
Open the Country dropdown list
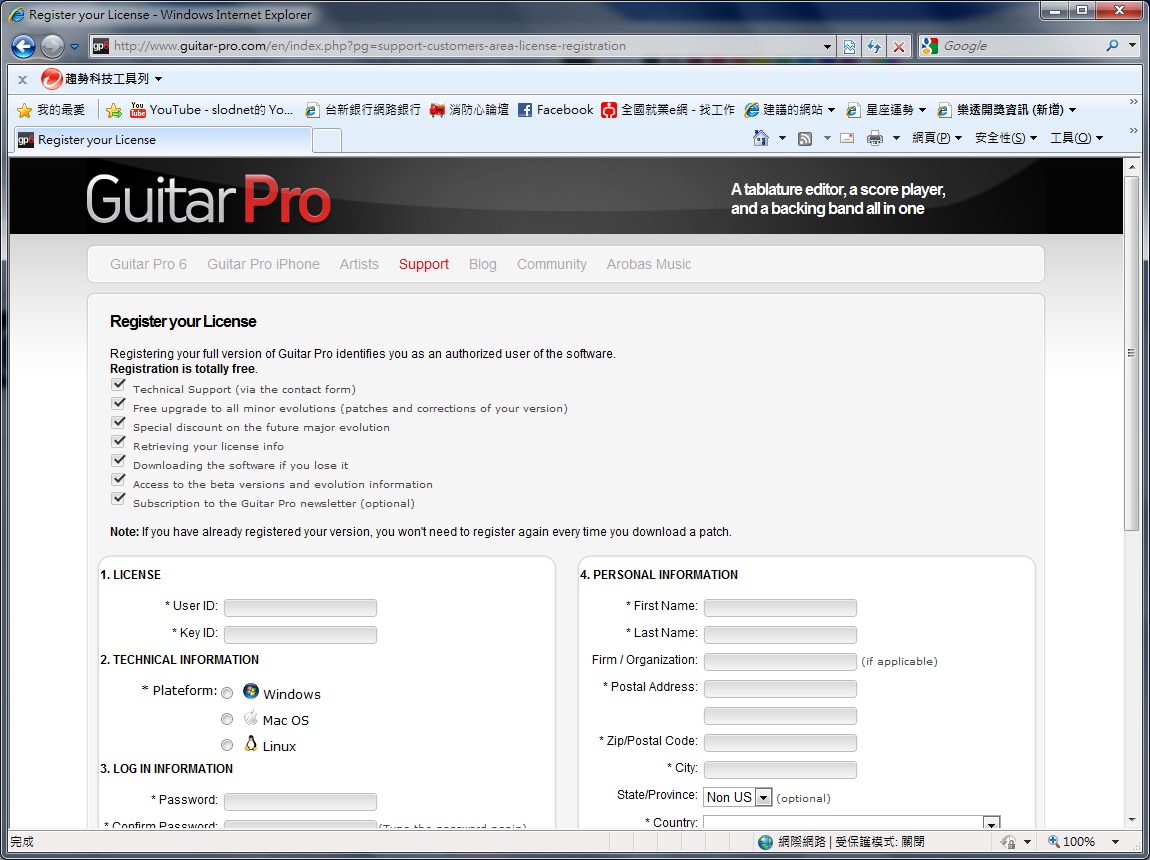tap(851, 823)
